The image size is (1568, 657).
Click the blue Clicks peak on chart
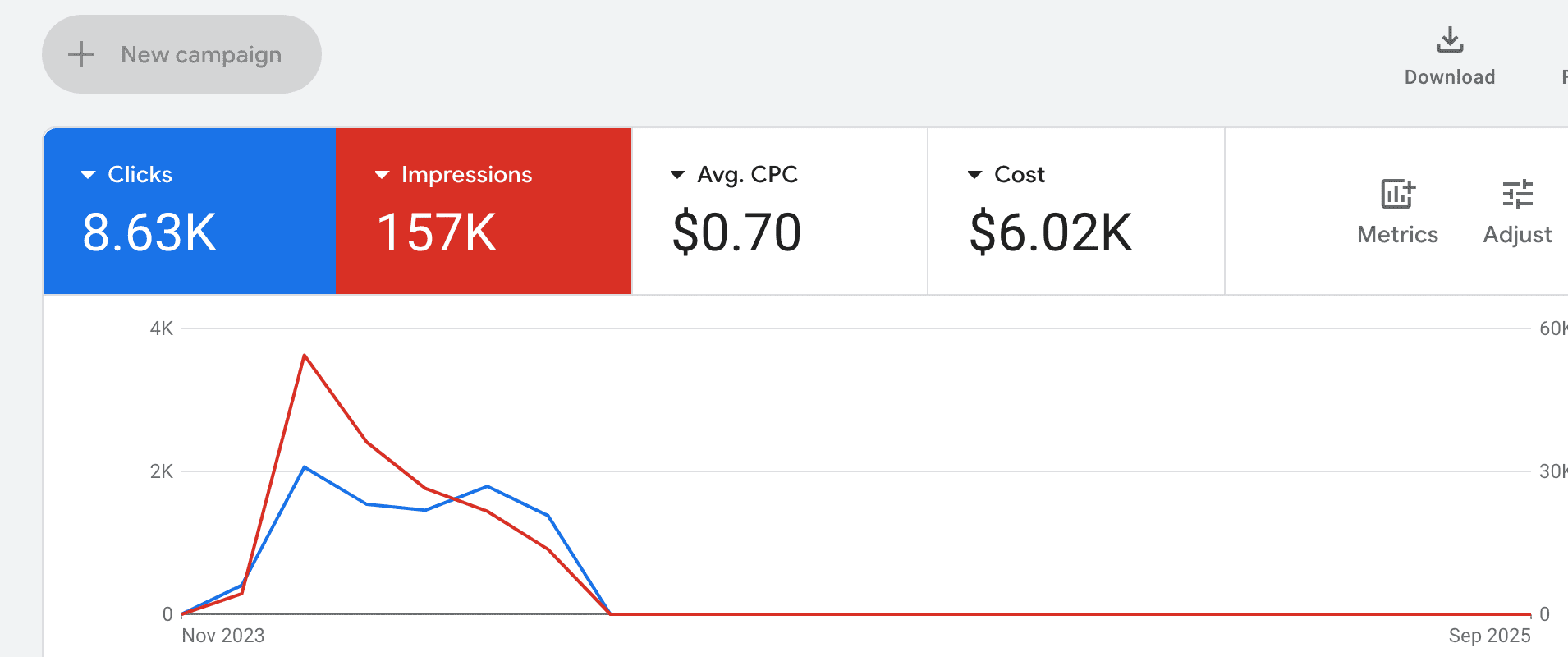pyautogui.click(x=305, y=467)
